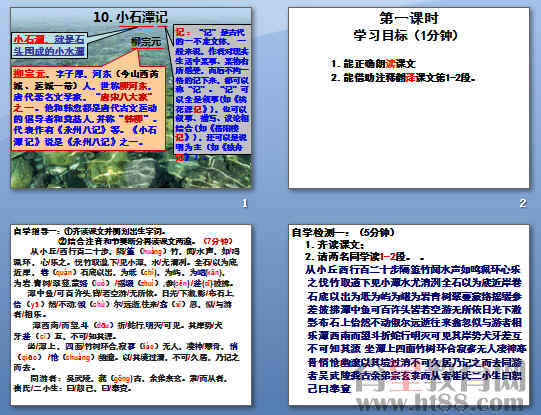This screenshot has width=541, height=415.
Task: Click the title 10. 小石潭记 on slide 1
Action: (x=130, y=17)
